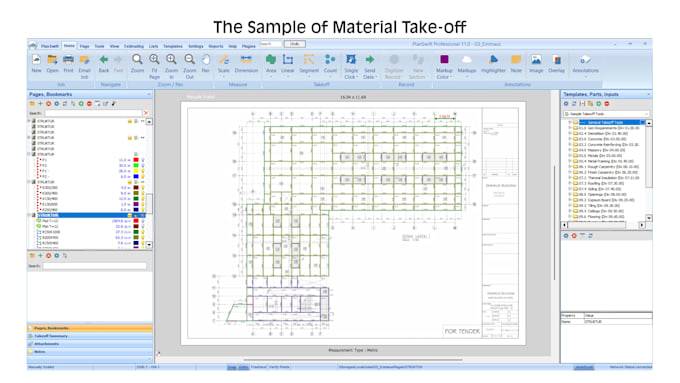
Task: Click the Undo button
Action: (294, 44)
